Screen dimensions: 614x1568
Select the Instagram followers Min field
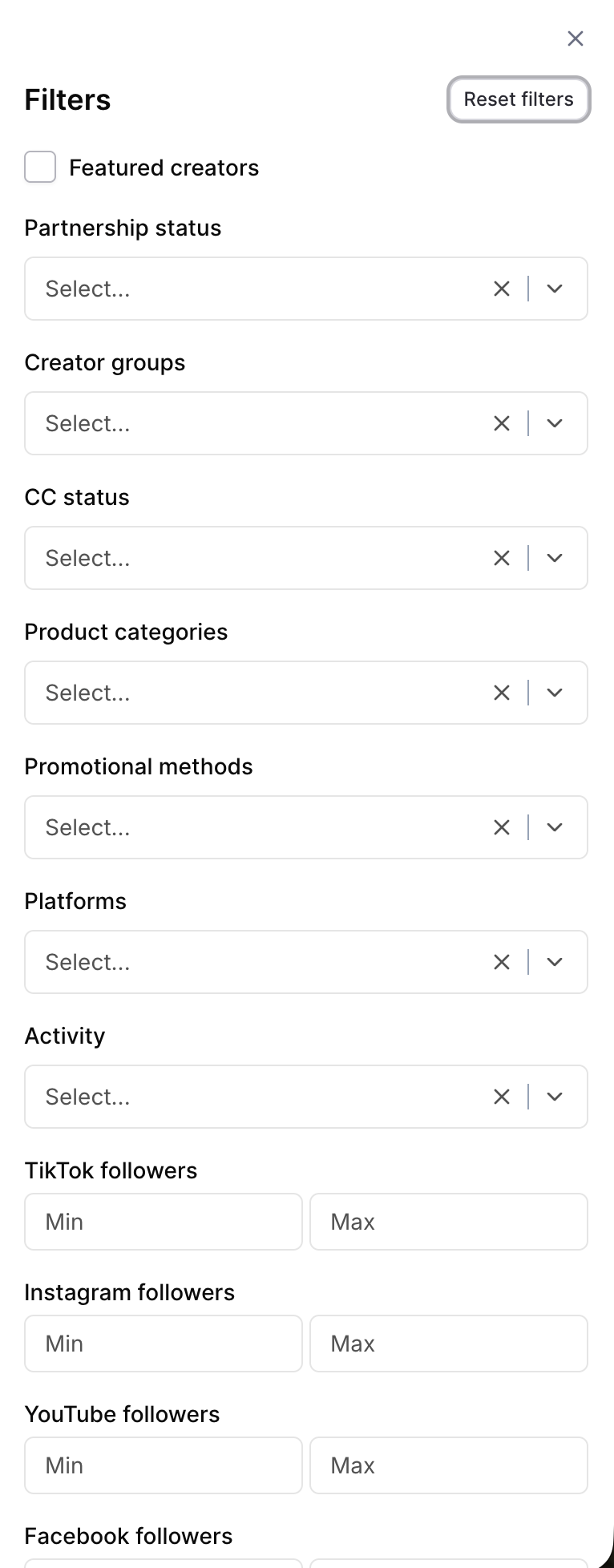(164, 1344)
